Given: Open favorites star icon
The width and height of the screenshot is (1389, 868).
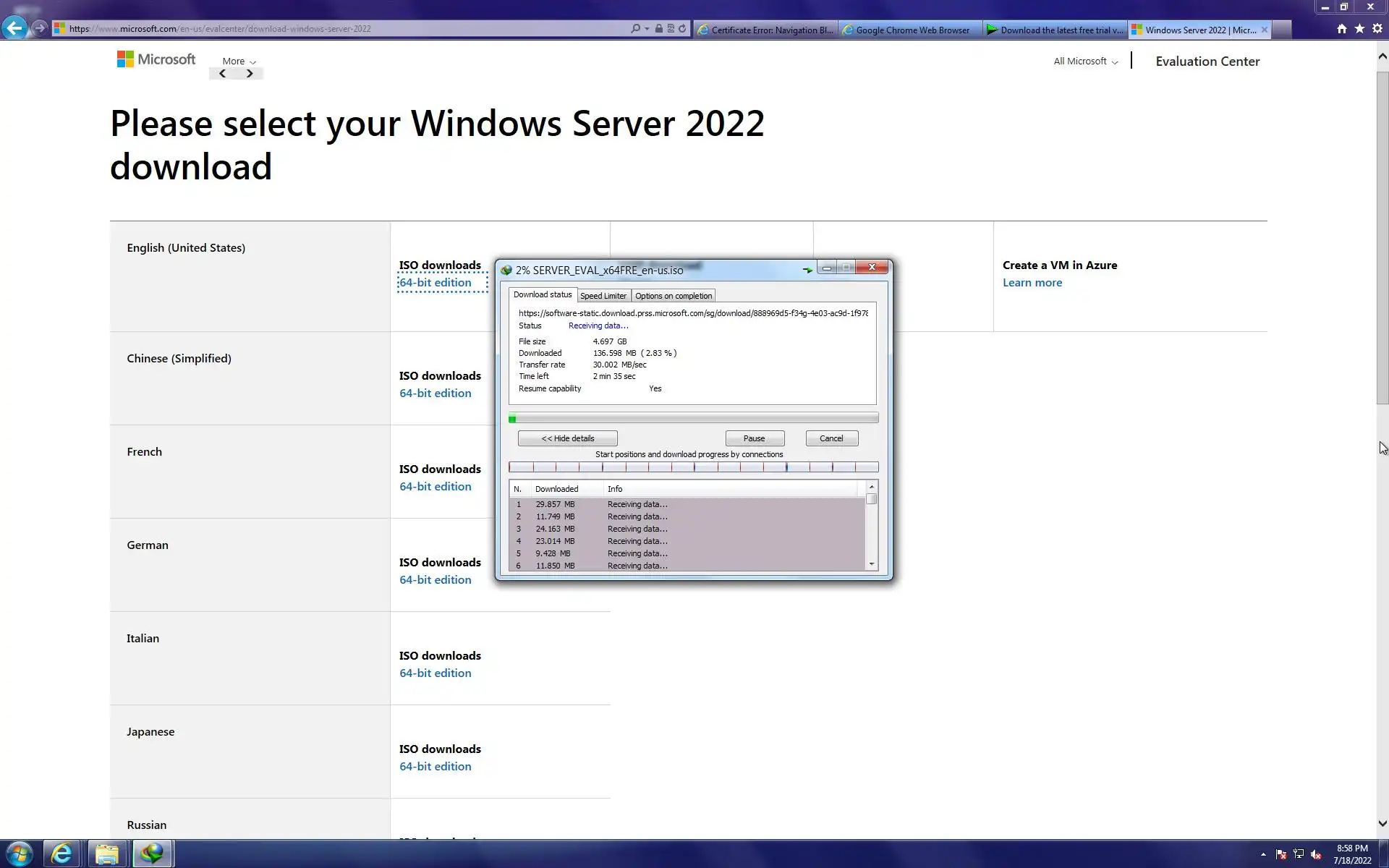Looking at the screenshot, I should 1359,29.
